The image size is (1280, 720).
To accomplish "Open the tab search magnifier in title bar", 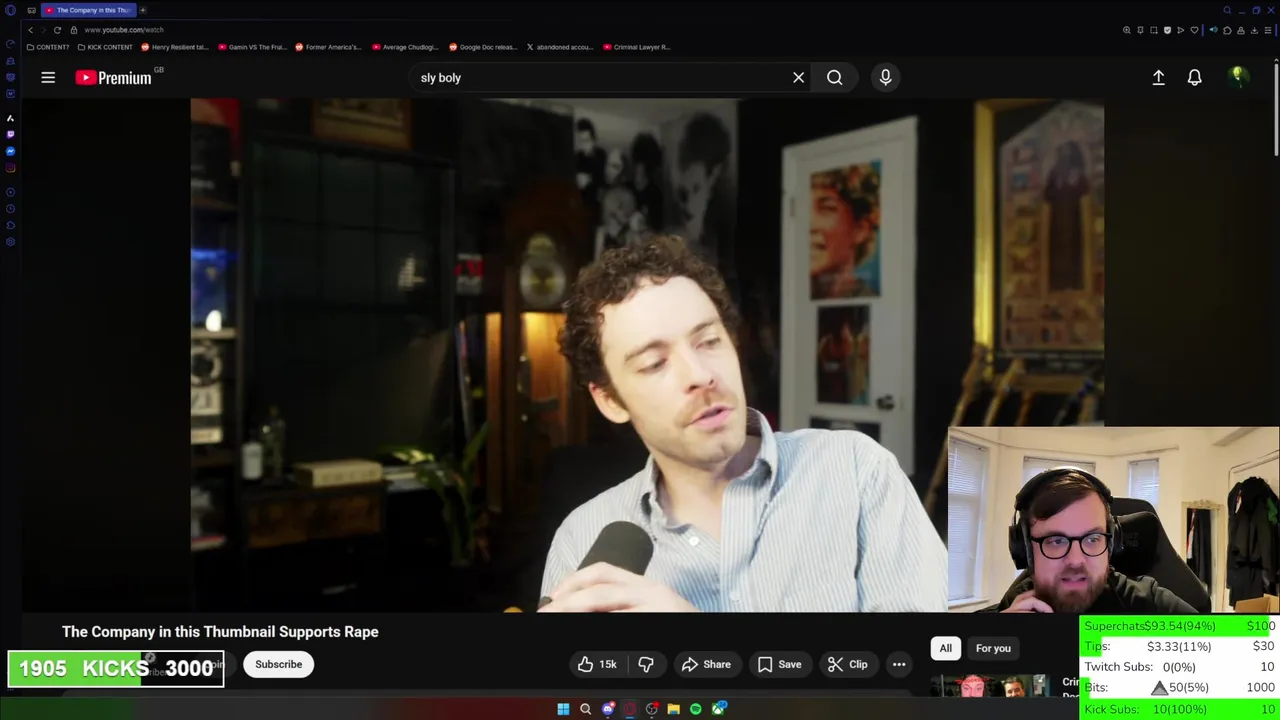I will (1227, 10).
